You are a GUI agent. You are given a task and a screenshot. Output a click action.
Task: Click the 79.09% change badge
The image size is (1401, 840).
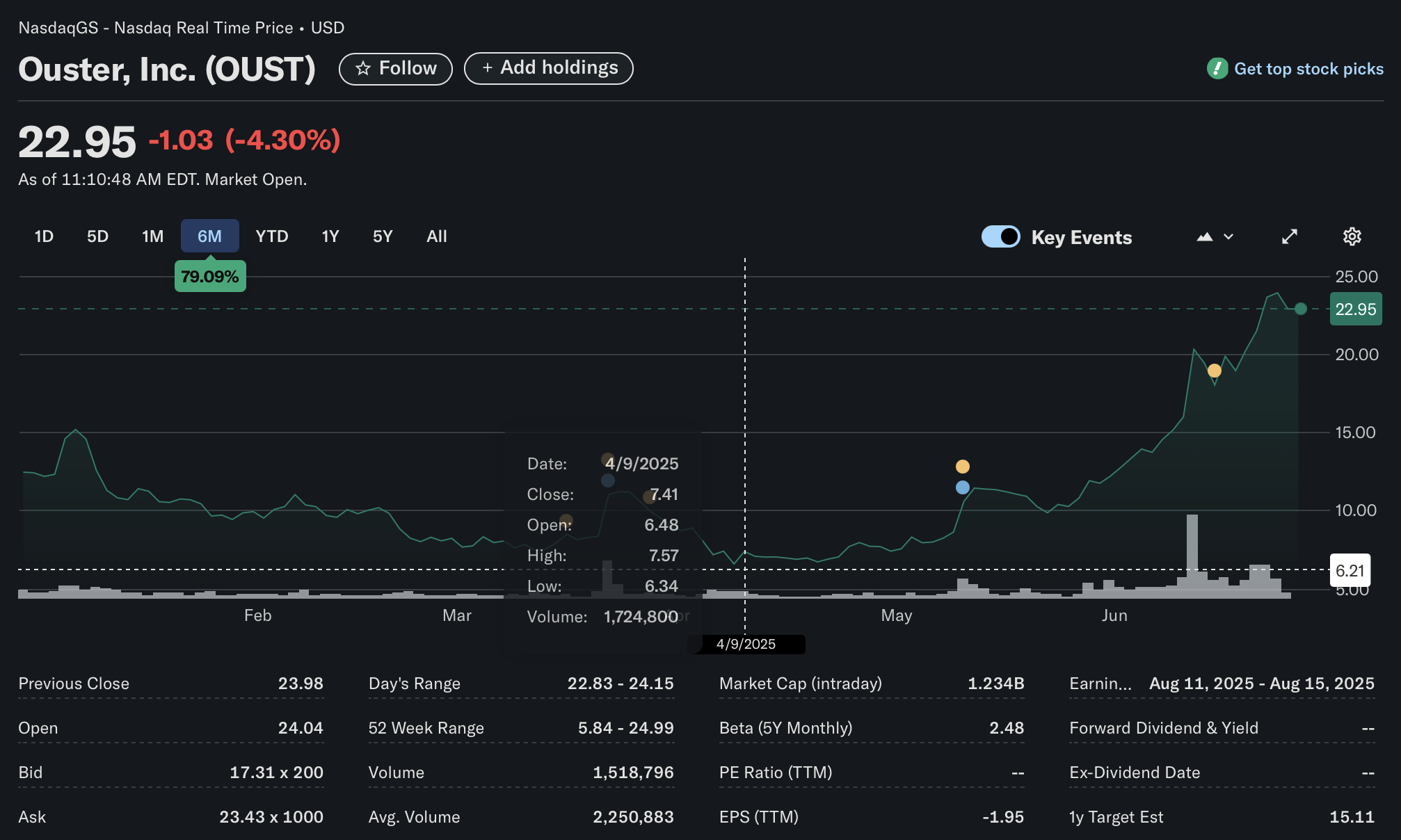(x=209, y=277)
